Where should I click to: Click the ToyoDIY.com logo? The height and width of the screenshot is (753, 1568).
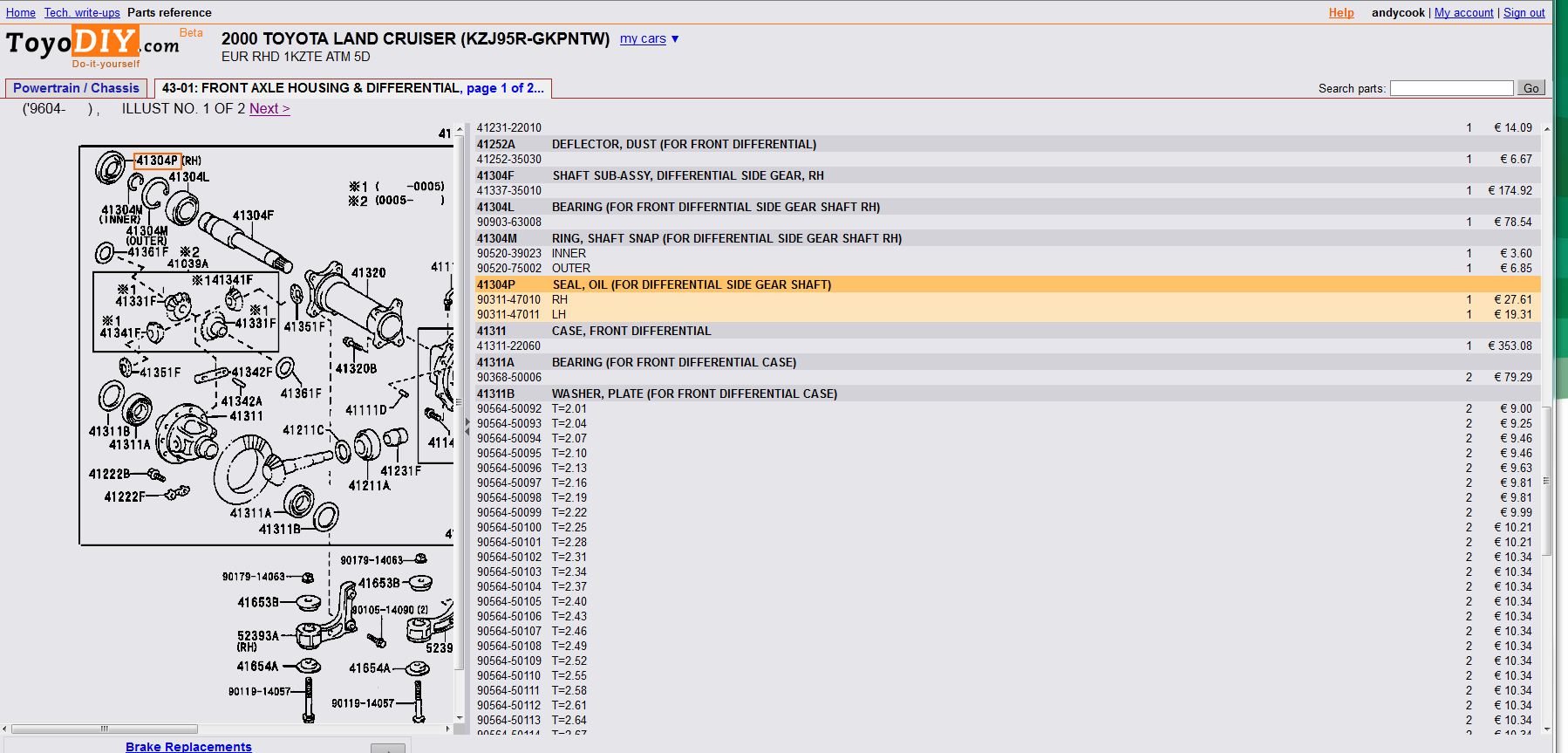click(x=93, y=44)
